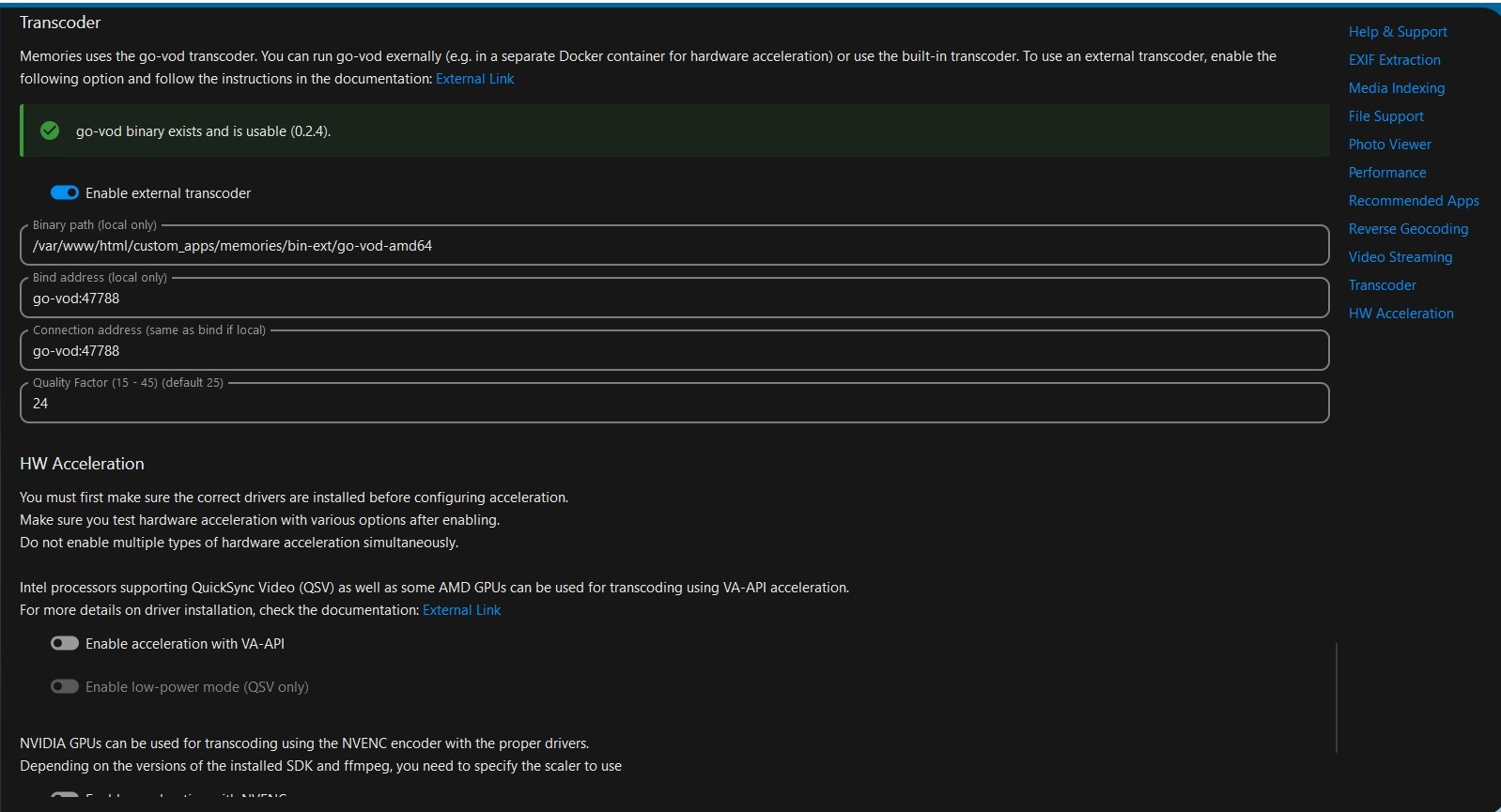The image size is (1501, 812).
Task: Go to Performance settings section
Action: pyautogui.click(x=1386, y=173)
